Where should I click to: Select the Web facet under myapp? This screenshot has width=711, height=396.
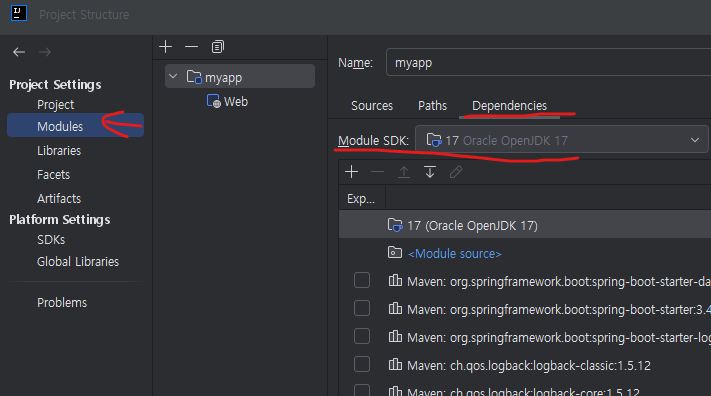236,102
